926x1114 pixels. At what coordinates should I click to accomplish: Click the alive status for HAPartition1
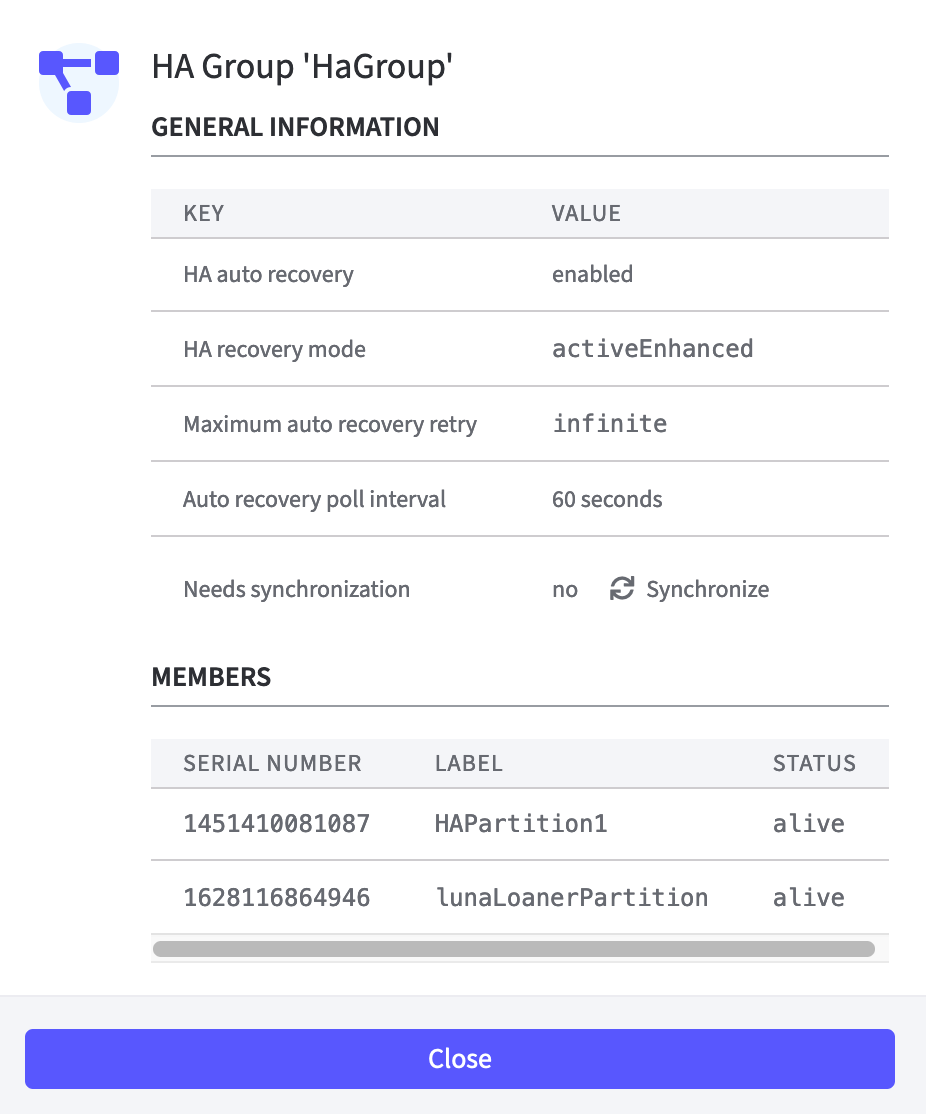pos(808,822)
